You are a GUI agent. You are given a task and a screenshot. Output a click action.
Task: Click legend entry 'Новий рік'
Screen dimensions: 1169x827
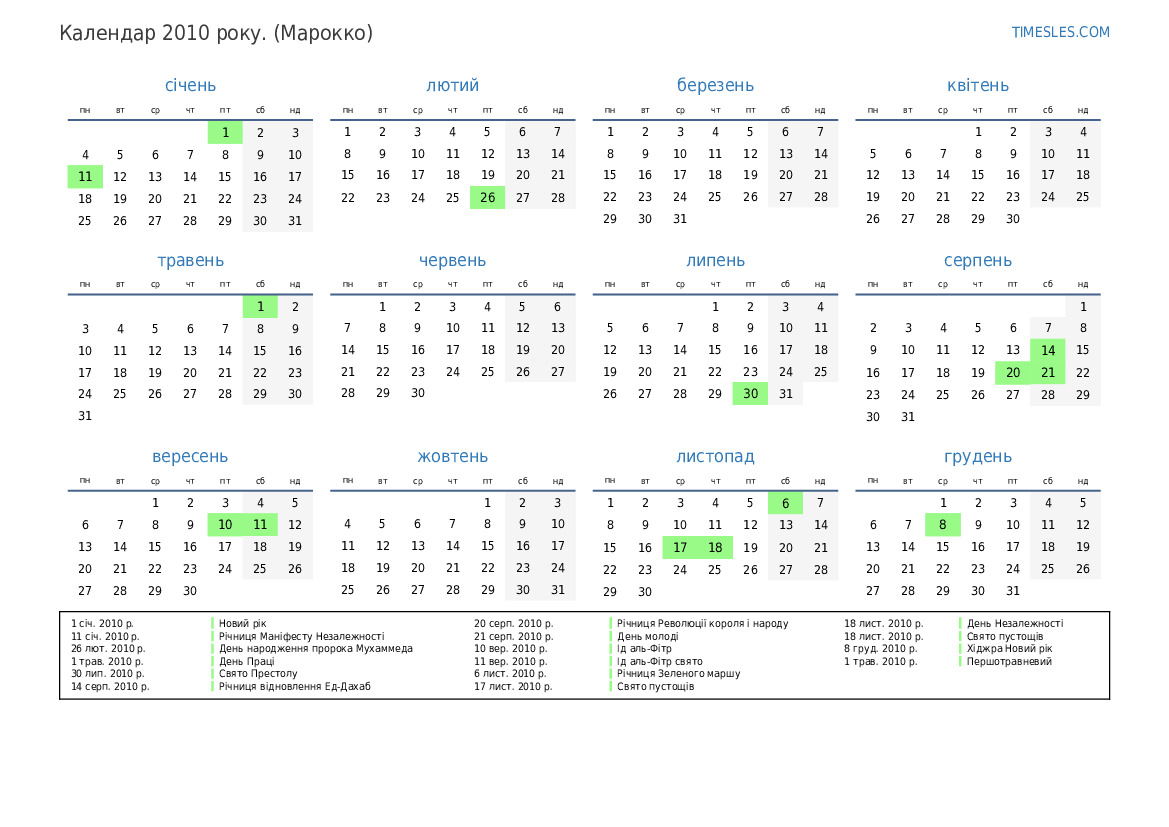(x=242, y=623)
